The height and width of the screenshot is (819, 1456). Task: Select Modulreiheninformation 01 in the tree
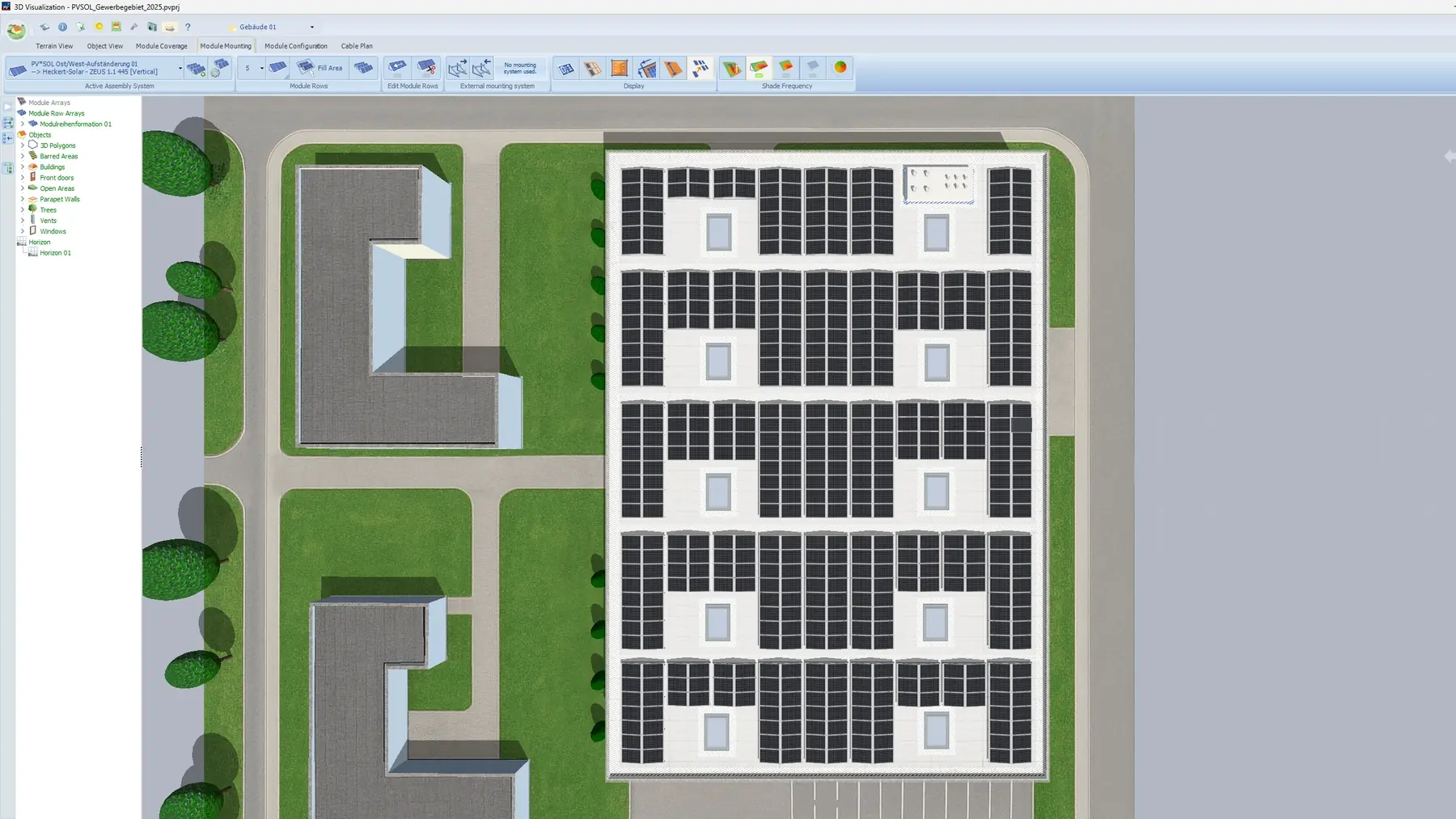pos(72,124)
